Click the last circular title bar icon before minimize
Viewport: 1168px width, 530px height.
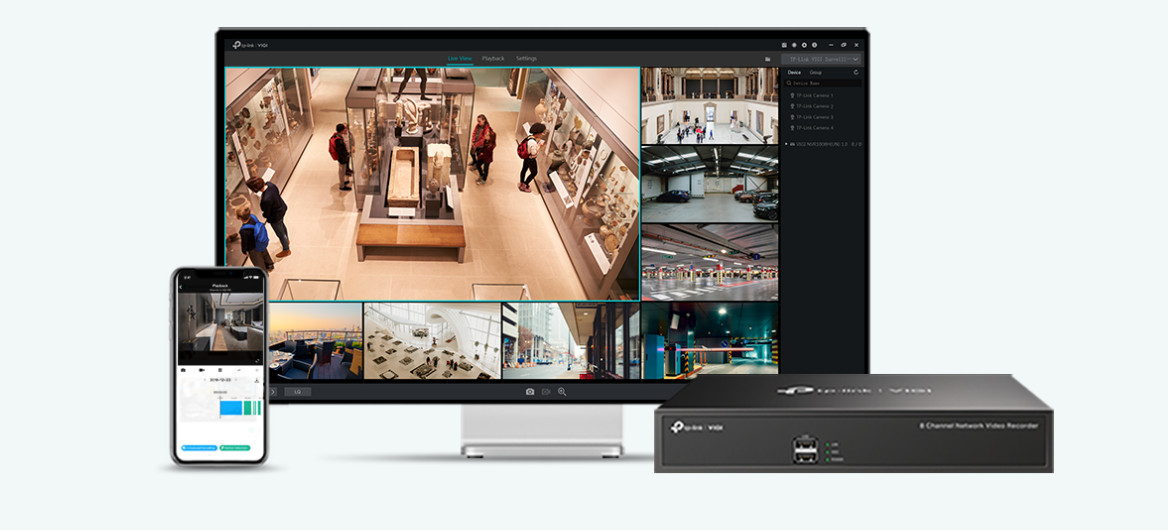pyautogui.click(x=814, y=45)
